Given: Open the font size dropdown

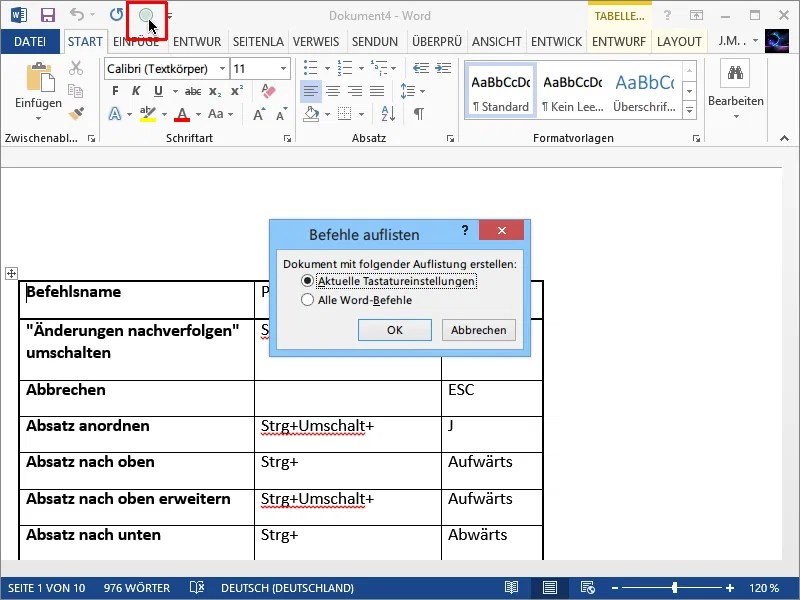Looking at the screenshot, I should [x=283, y=68].
